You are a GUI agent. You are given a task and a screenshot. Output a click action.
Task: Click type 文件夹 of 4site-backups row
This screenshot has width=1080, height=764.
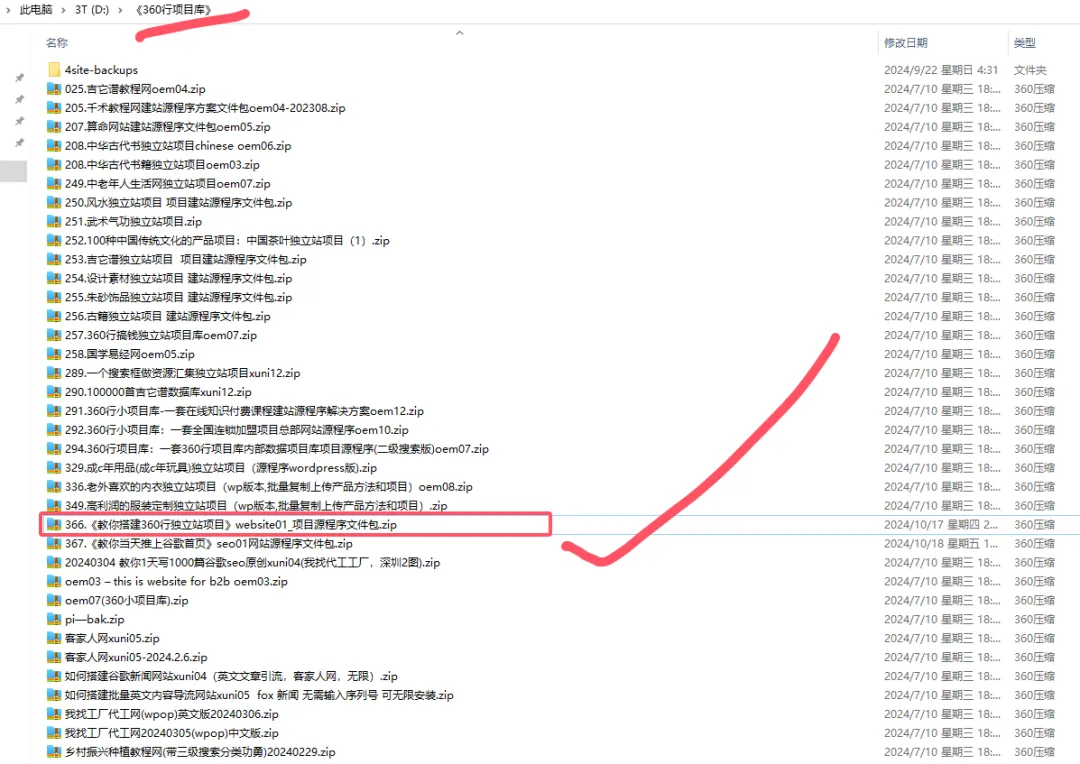(1030, 70)
